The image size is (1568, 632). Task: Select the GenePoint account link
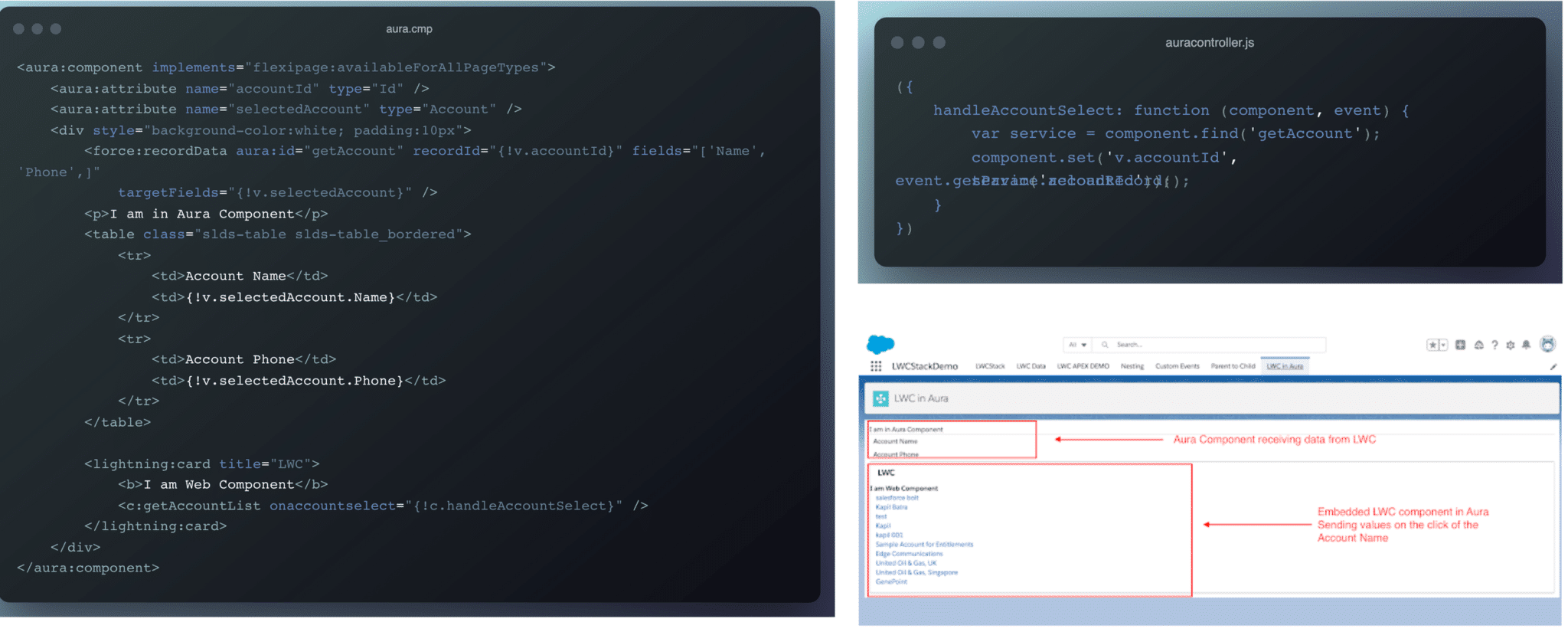tap(891, 581)
